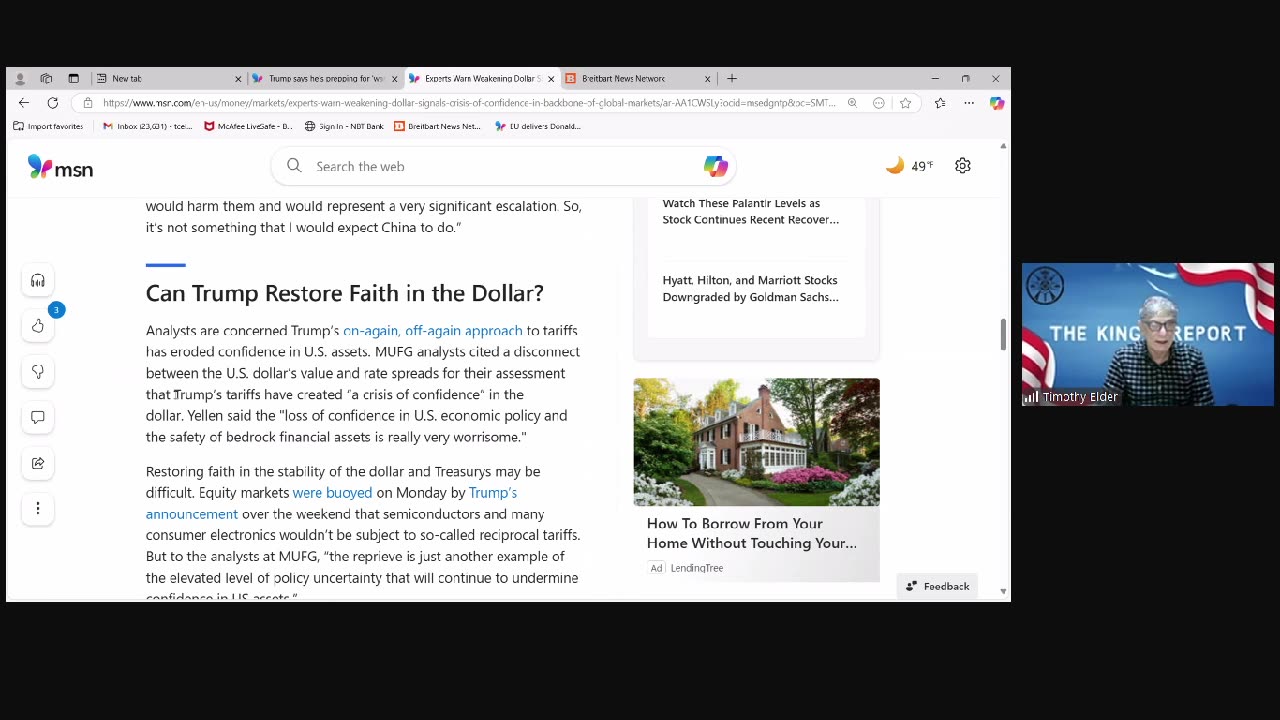The image size is (1280, 720).
Task: Listen to article with headphones icon
Action: coord(38,281)
